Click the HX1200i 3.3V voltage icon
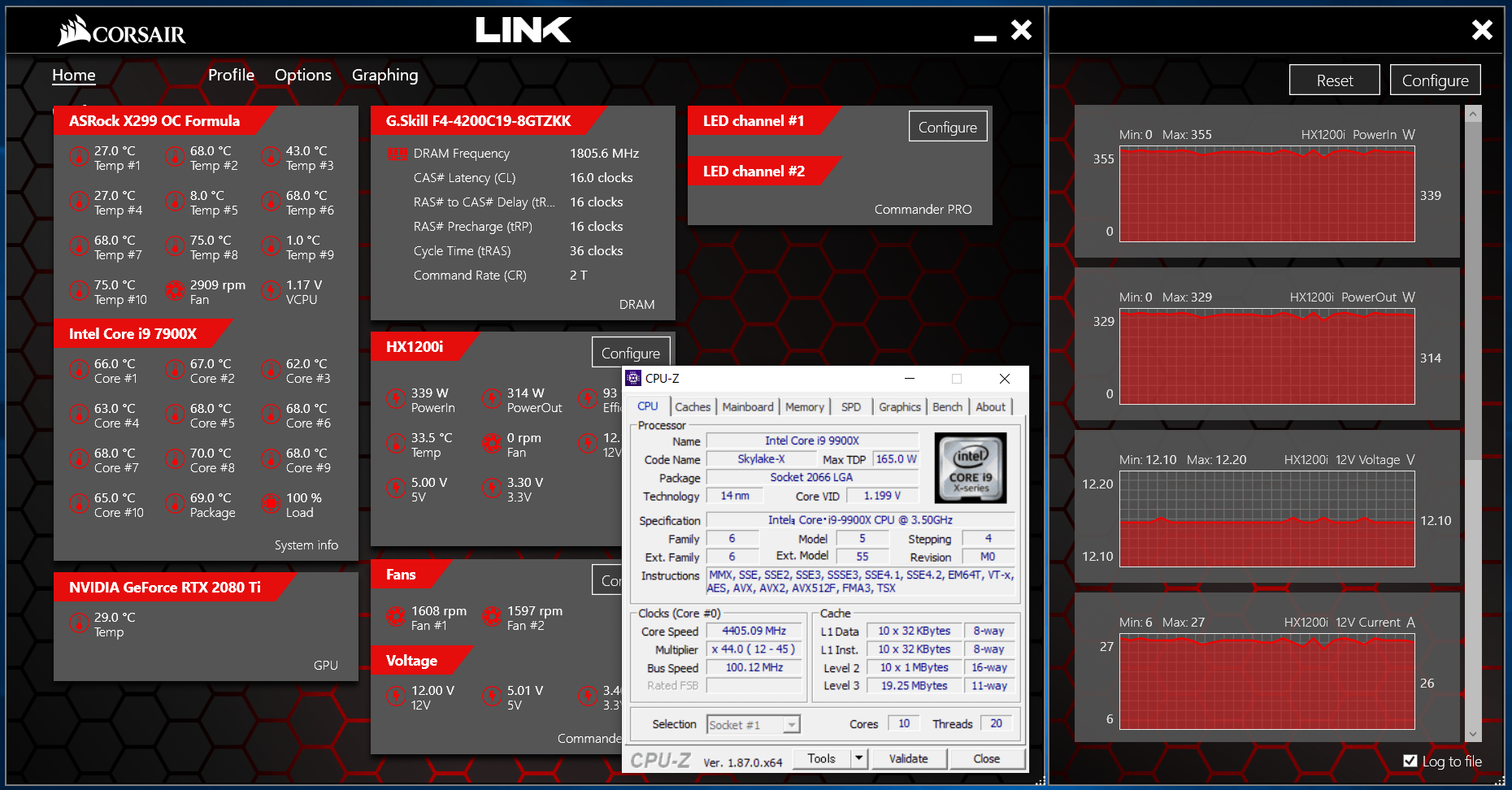This screenshot has height=790, width=1512. point(492,488)
